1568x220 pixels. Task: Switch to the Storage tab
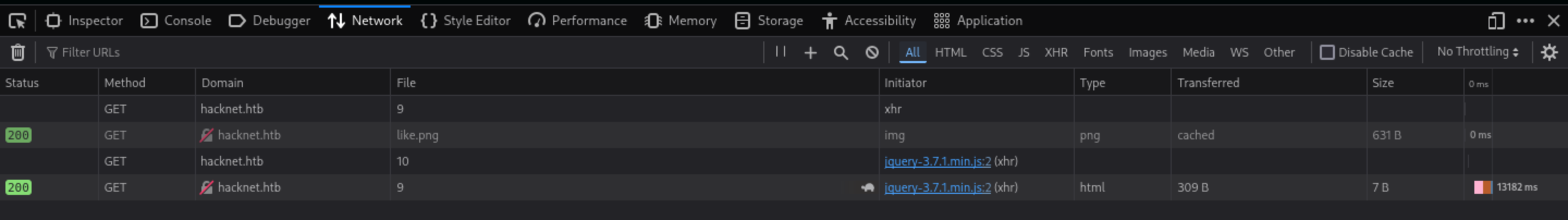pyautogui.click(x=769, y=21)
